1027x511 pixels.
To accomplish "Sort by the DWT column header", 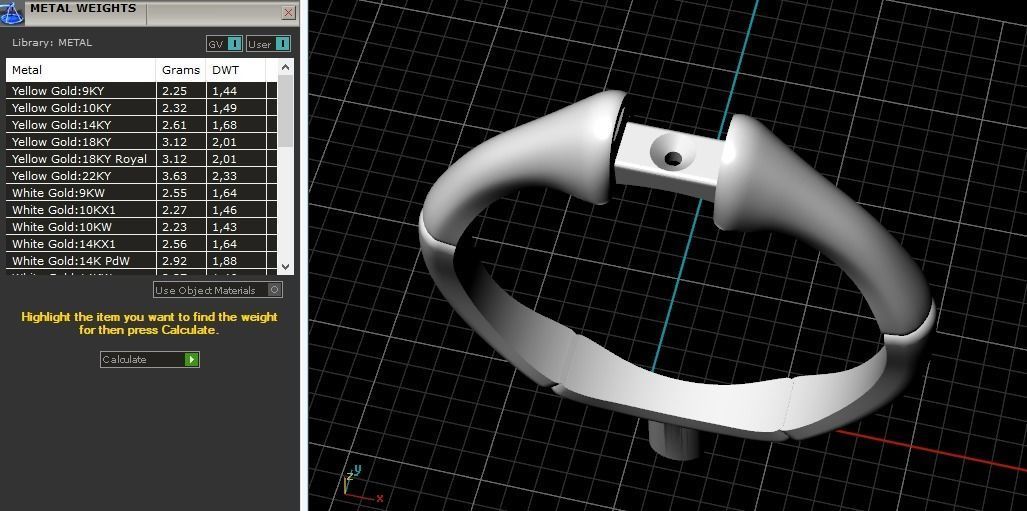I will pos(235,69).
